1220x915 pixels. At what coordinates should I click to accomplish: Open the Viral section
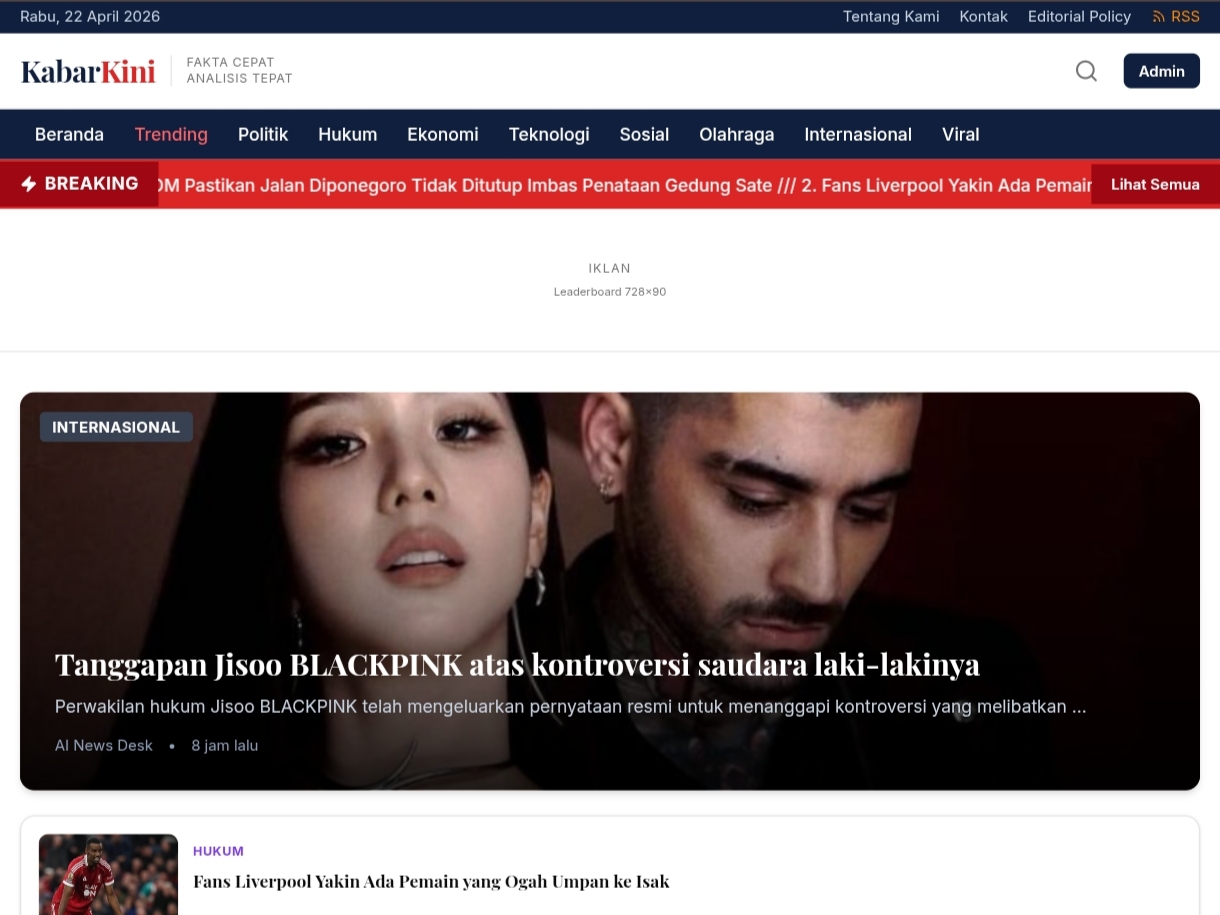click(960, 134)
